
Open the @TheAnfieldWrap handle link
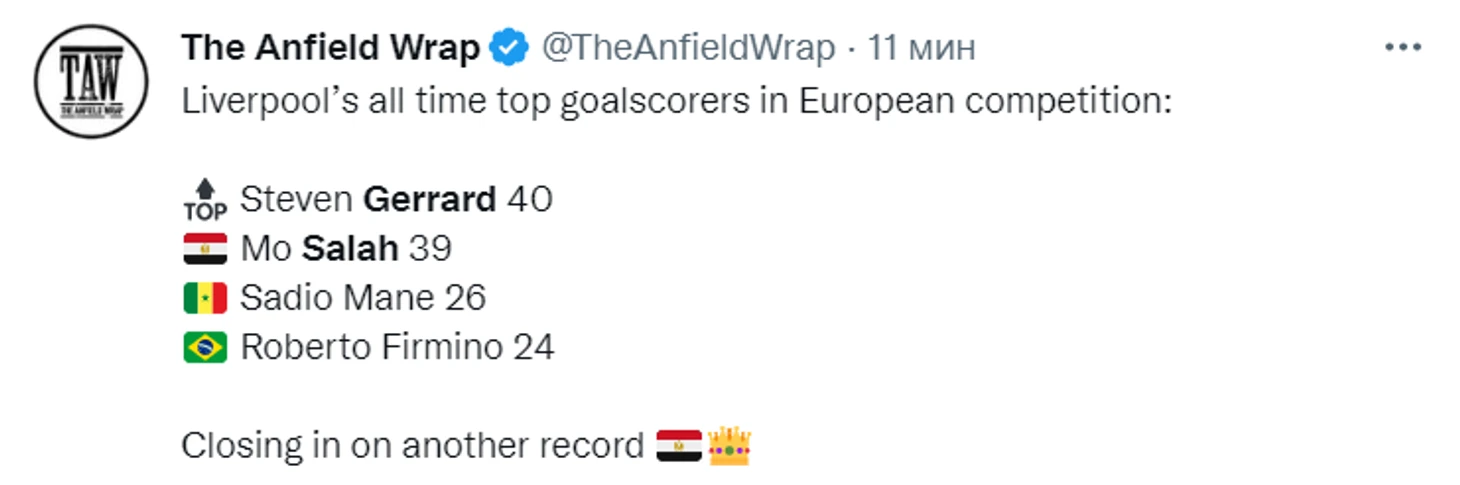pyautogui.click(x=688, y=48)
